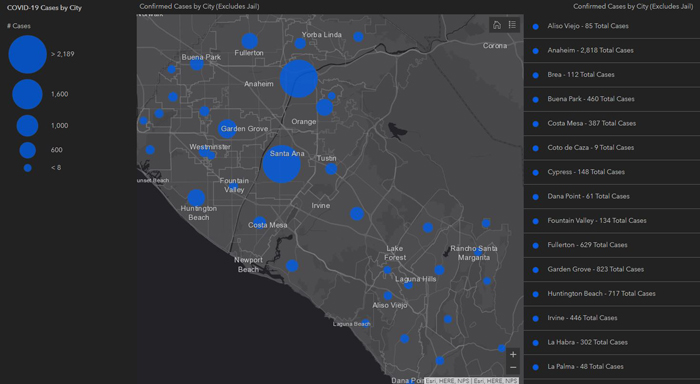Screen dimensions: 700x384
Task: Click the > 2,189 legend circle
Action: (x=27, y=54)
